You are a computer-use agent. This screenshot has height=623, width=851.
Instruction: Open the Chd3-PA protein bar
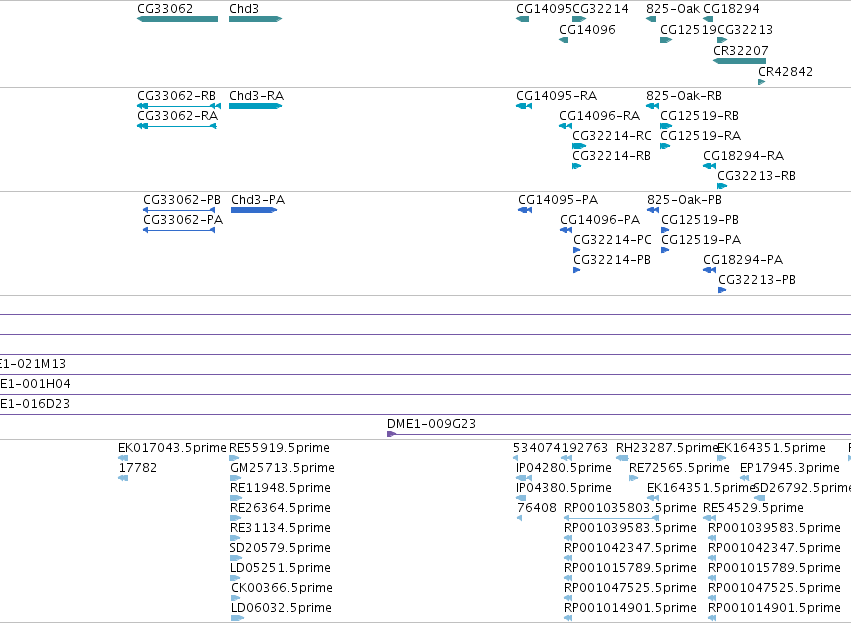point(254,210)
